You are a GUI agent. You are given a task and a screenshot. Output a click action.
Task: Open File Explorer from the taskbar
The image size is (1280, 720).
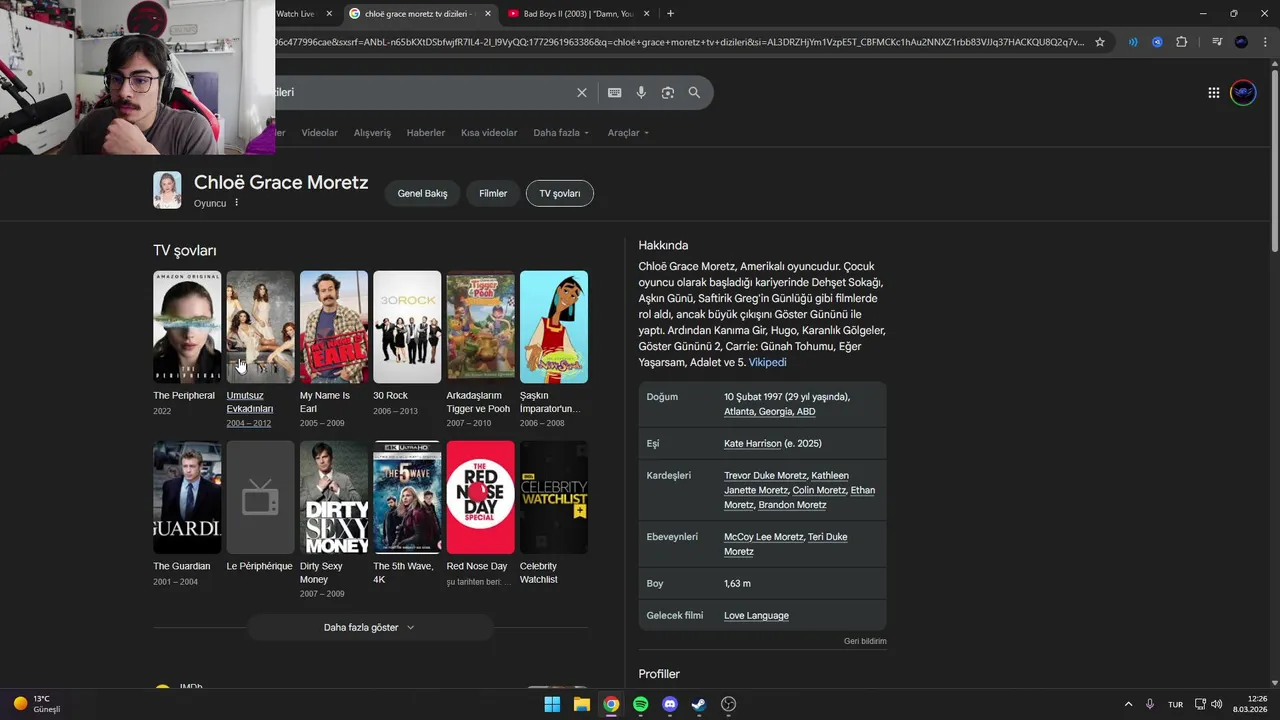pyautogui.click(x=582, y=704)
